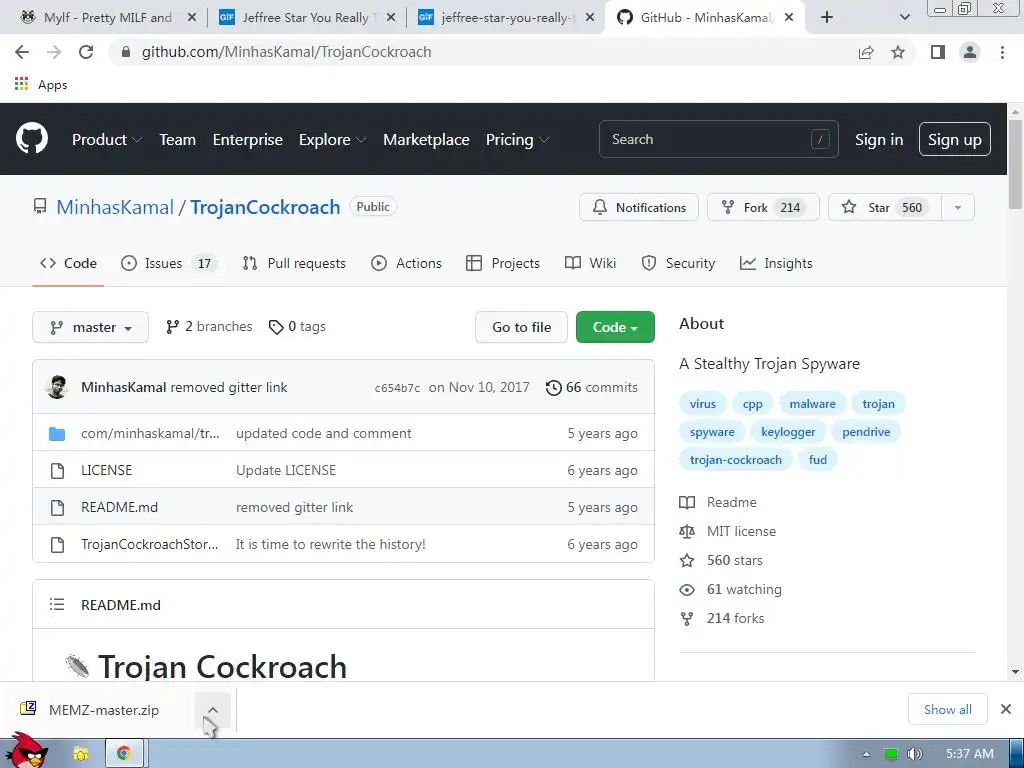Expand the Pricing menu in GitHub header
The image size is (1024, 768).
(x=517, y=140)
